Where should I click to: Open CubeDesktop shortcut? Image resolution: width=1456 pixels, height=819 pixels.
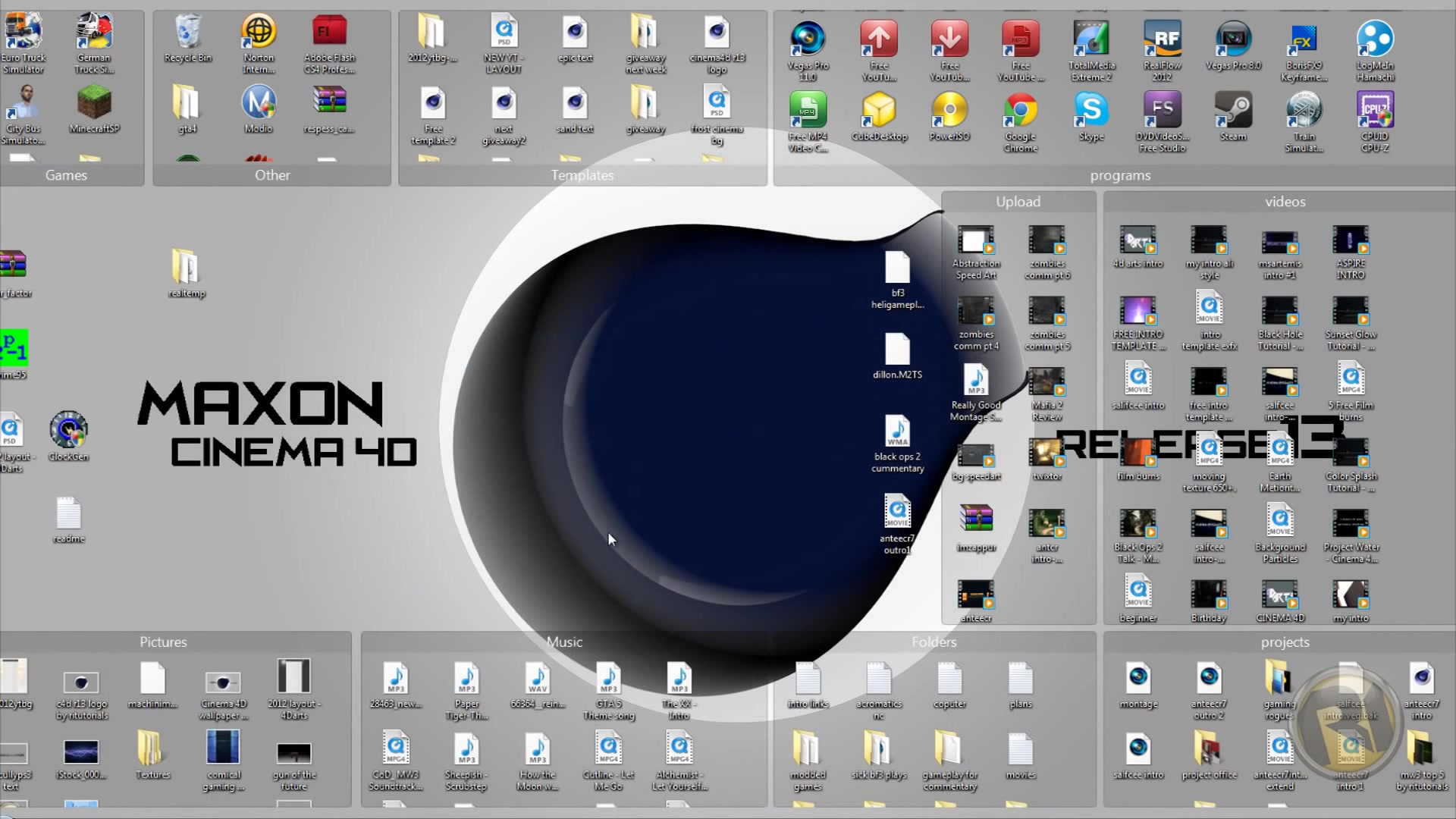879,116
